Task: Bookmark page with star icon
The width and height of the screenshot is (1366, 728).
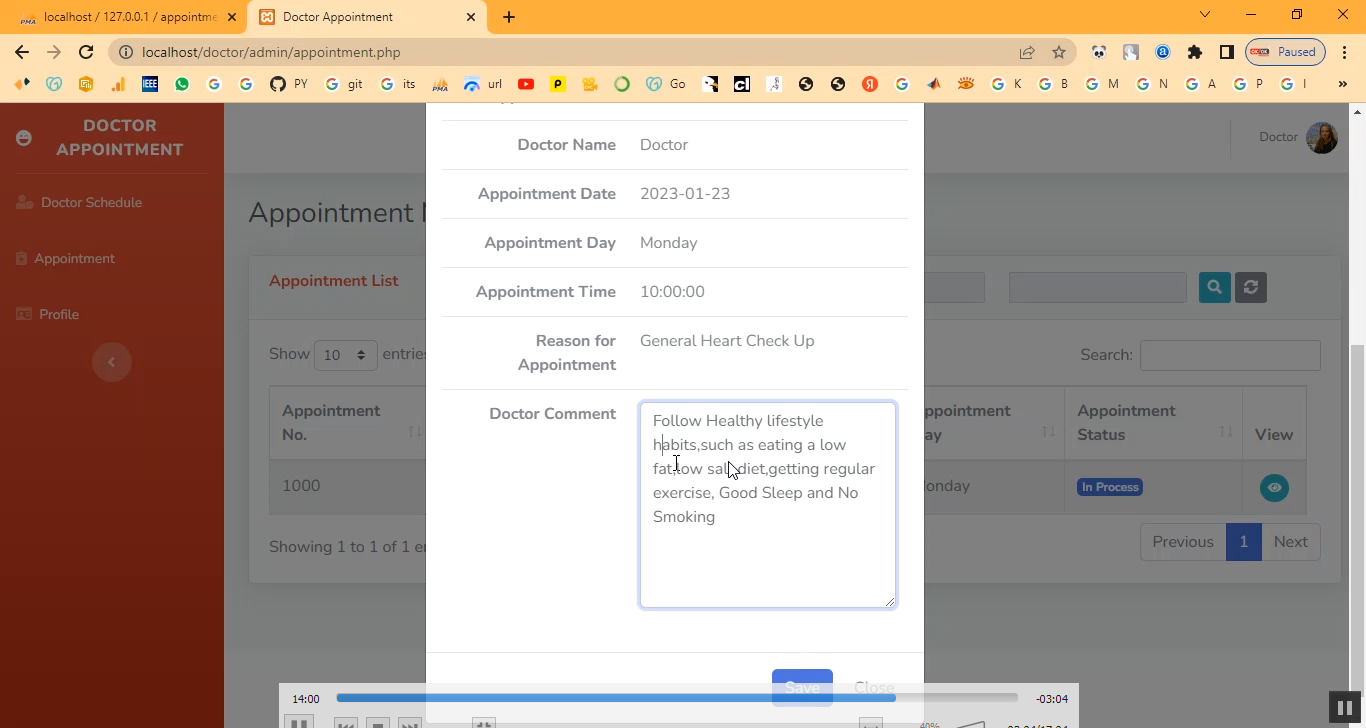Action: click(x=1059, y=52)
